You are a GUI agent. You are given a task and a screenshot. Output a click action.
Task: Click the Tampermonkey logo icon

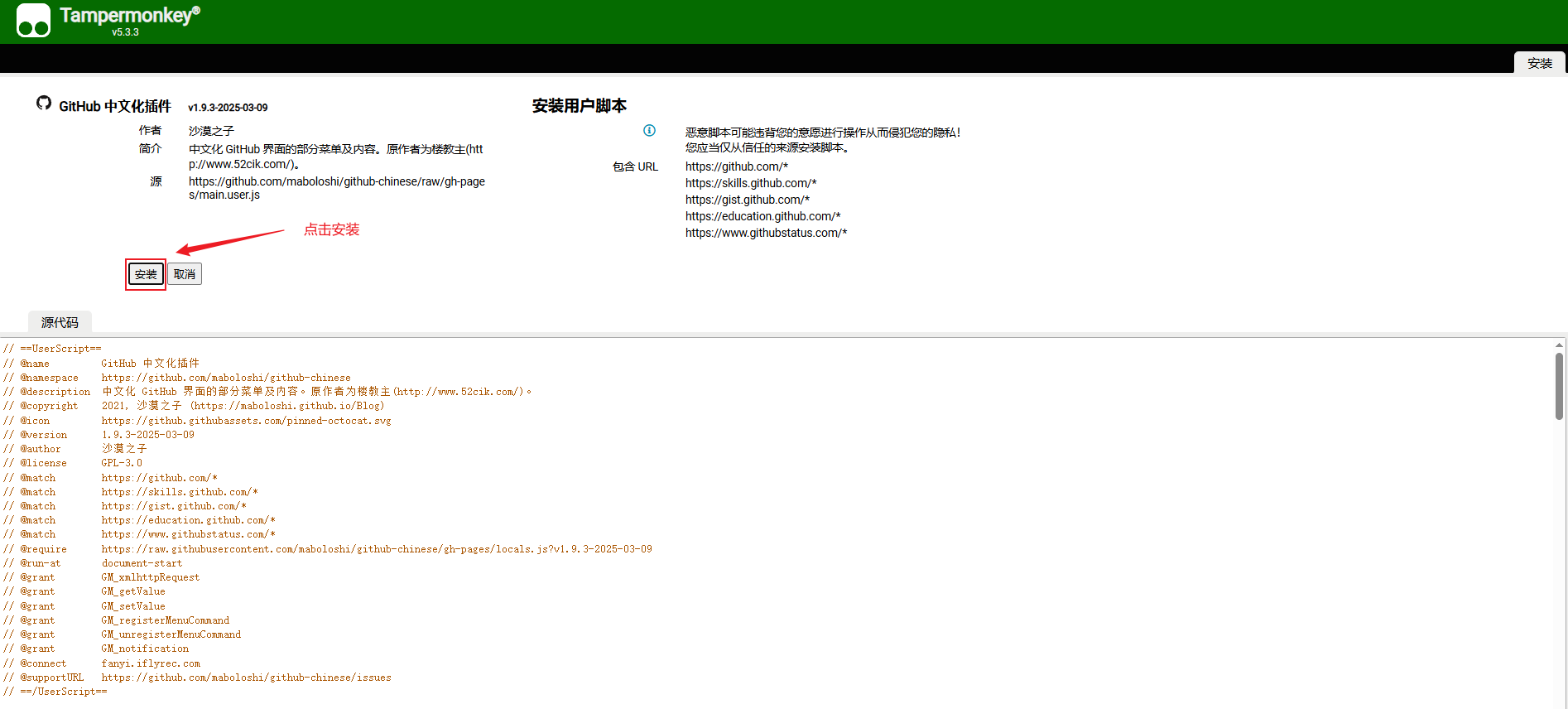point(33,21)
